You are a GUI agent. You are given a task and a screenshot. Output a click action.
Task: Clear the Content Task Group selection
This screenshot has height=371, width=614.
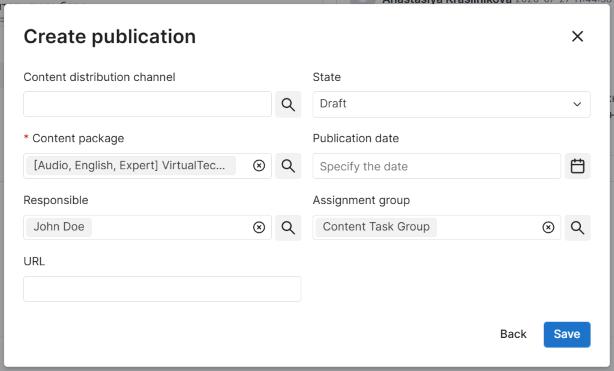(548, 227)
